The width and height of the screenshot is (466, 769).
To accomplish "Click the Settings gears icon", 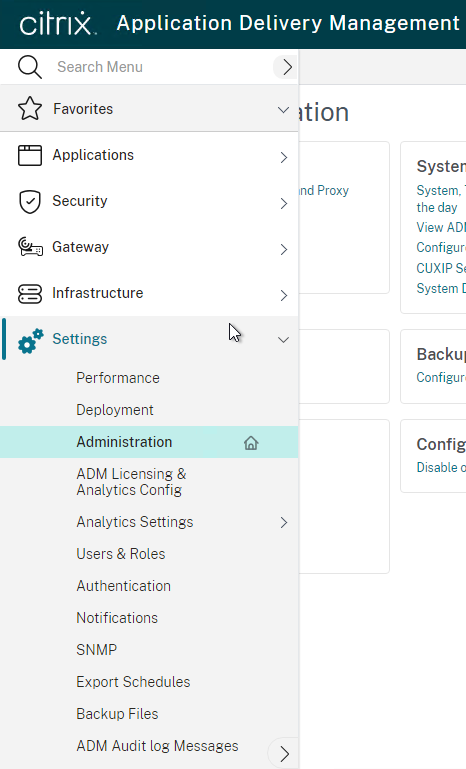I will coord(30,340).
